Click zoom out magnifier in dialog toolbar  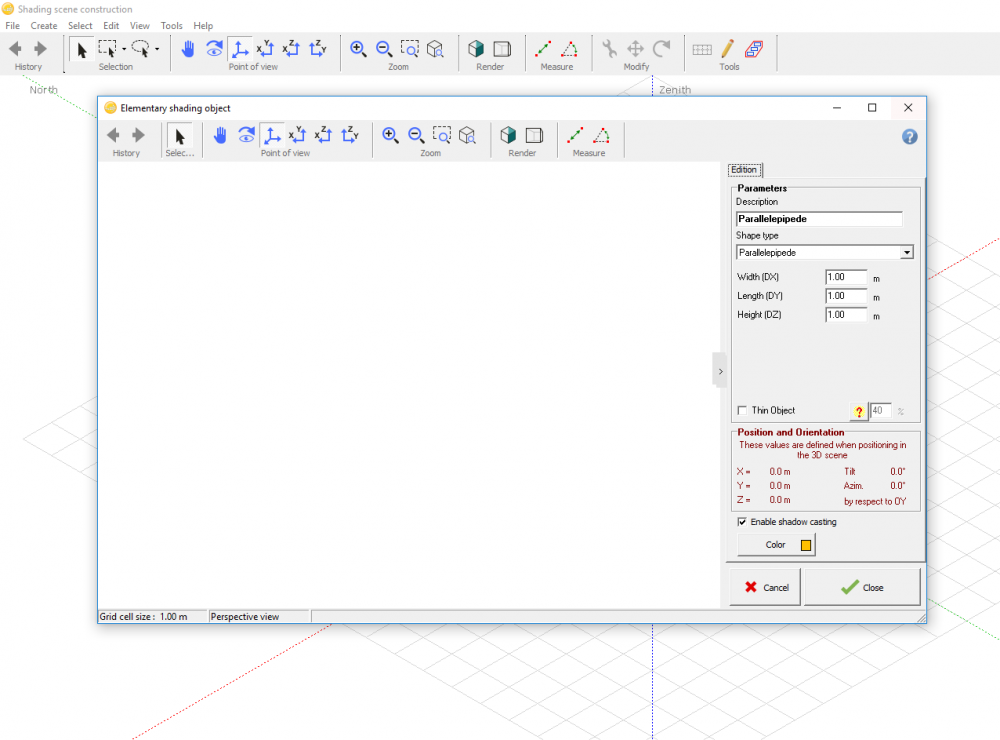(416, 135)
